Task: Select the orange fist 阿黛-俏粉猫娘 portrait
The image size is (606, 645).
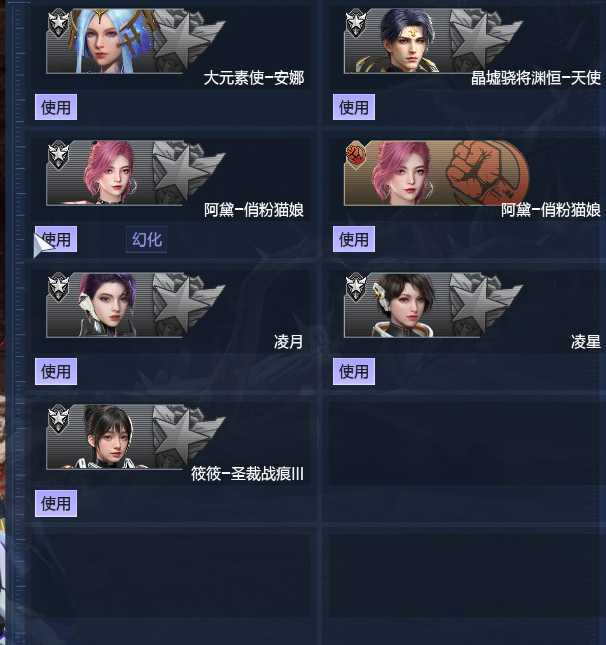Action: click(403, 173)
